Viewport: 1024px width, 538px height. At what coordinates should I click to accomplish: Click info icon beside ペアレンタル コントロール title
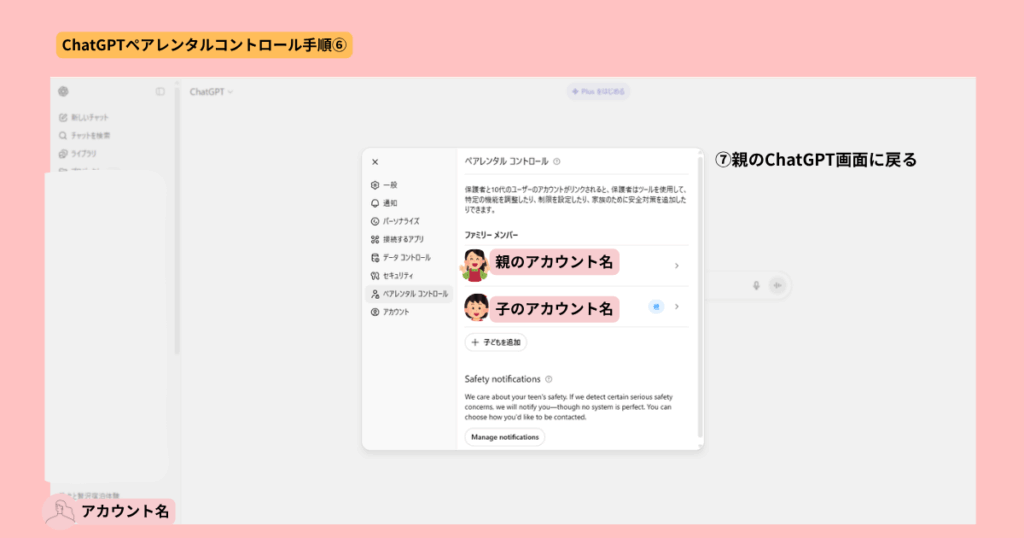(556, 161)
